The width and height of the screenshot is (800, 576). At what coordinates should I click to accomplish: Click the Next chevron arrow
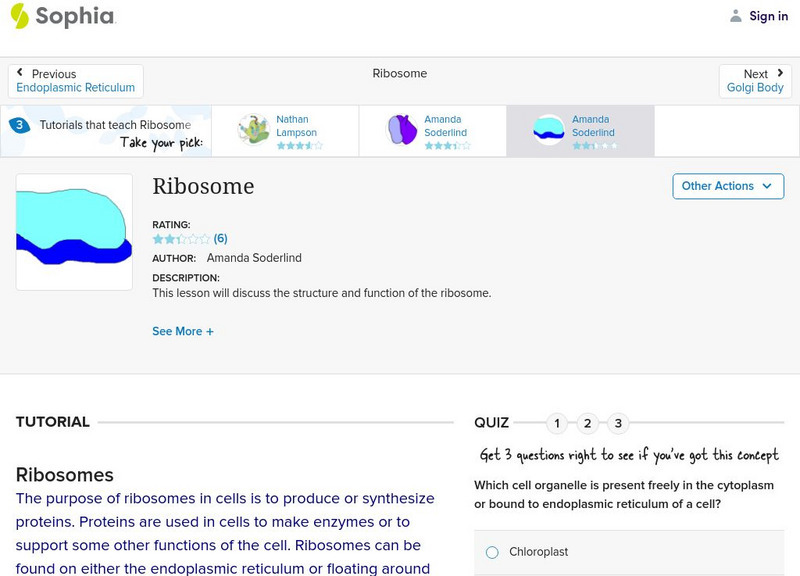pyautogui.click(x=778, y=73)
